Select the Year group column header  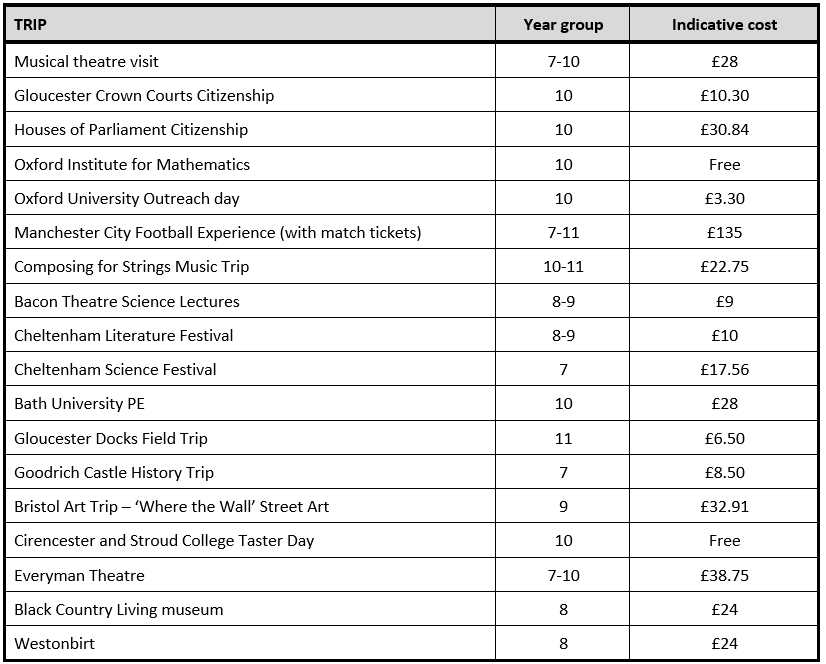[x=563, y=24]
